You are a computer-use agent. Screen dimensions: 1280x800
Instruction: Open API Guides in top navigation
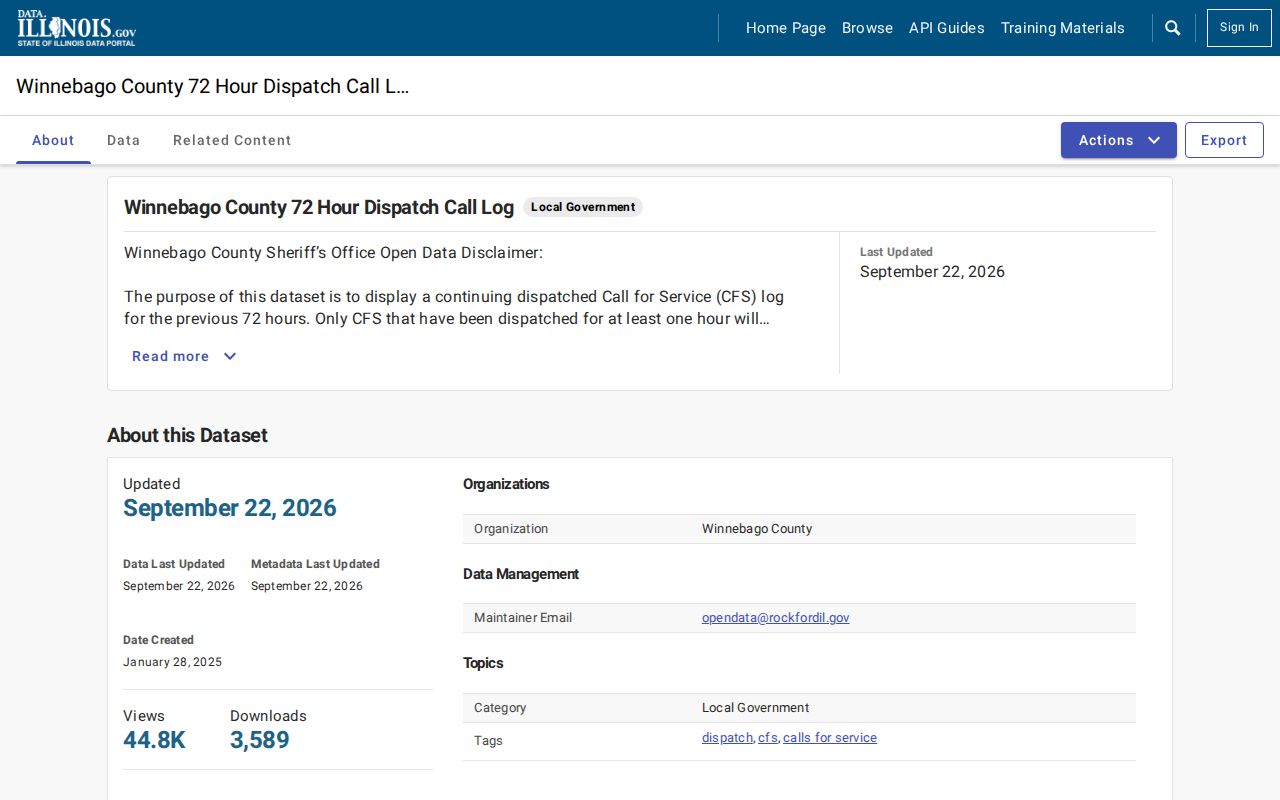947,28
